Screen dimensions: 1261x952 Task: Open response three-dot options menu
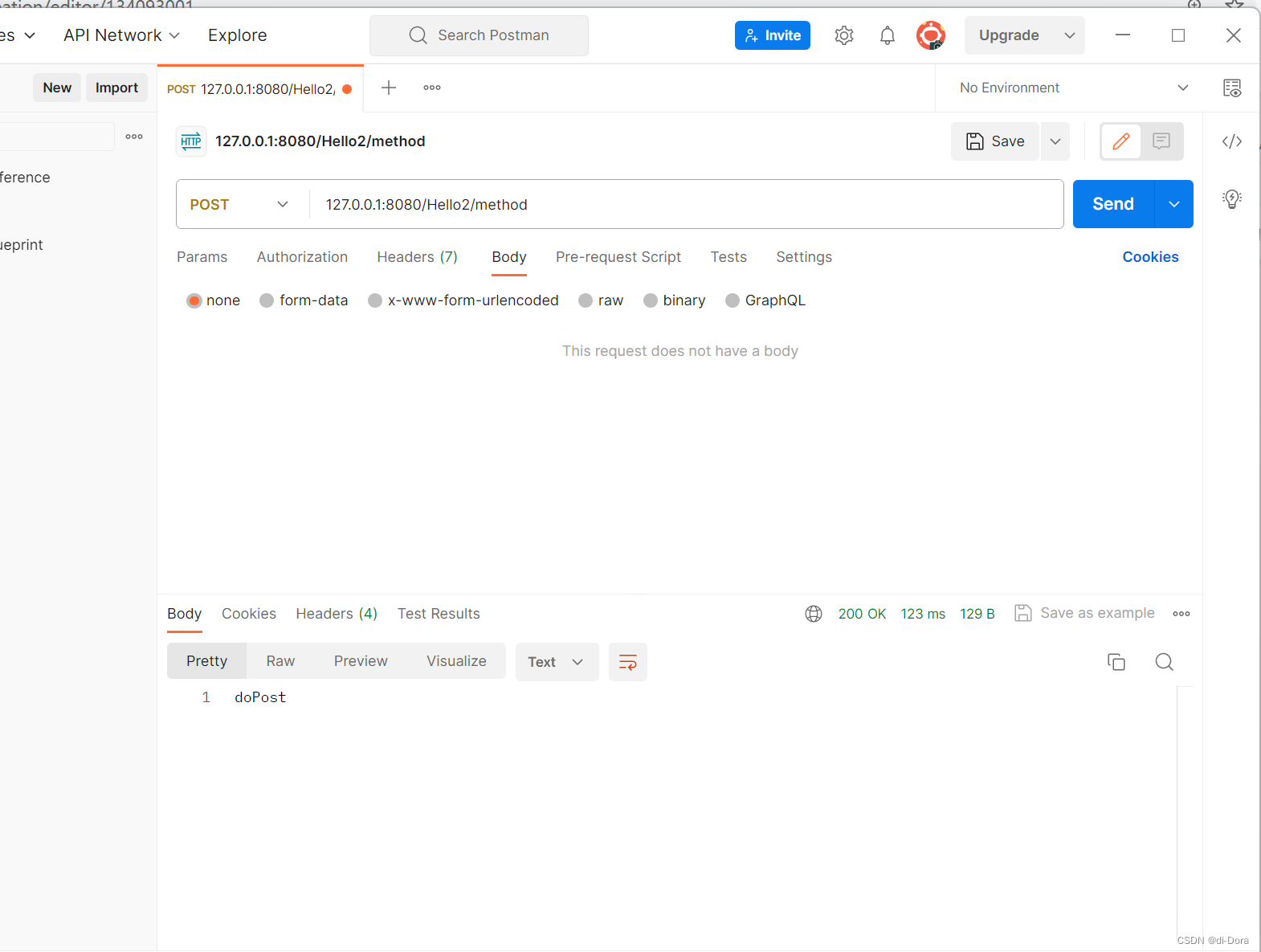(1181, 614)
